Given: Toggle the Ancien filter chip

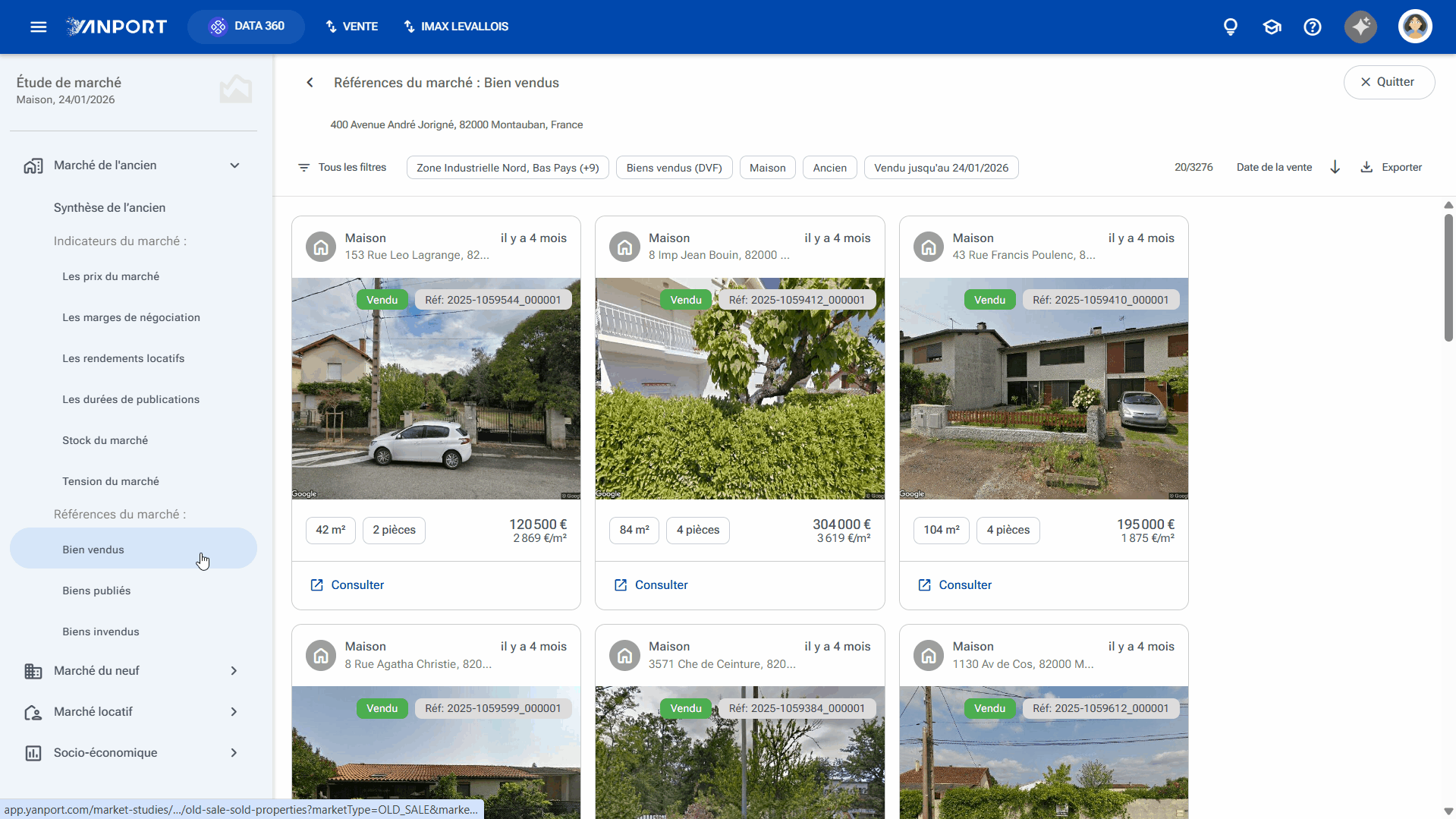Looking at the screenshot, I should tap(829, 168).
